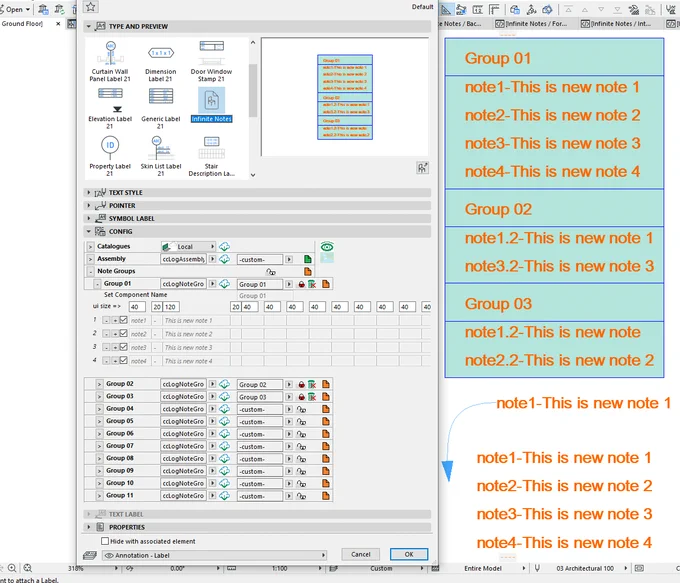The width and height of the screenshot is (680, 583).
Task: Choose the Generic Label 21 type
Action: click(160, 108)
